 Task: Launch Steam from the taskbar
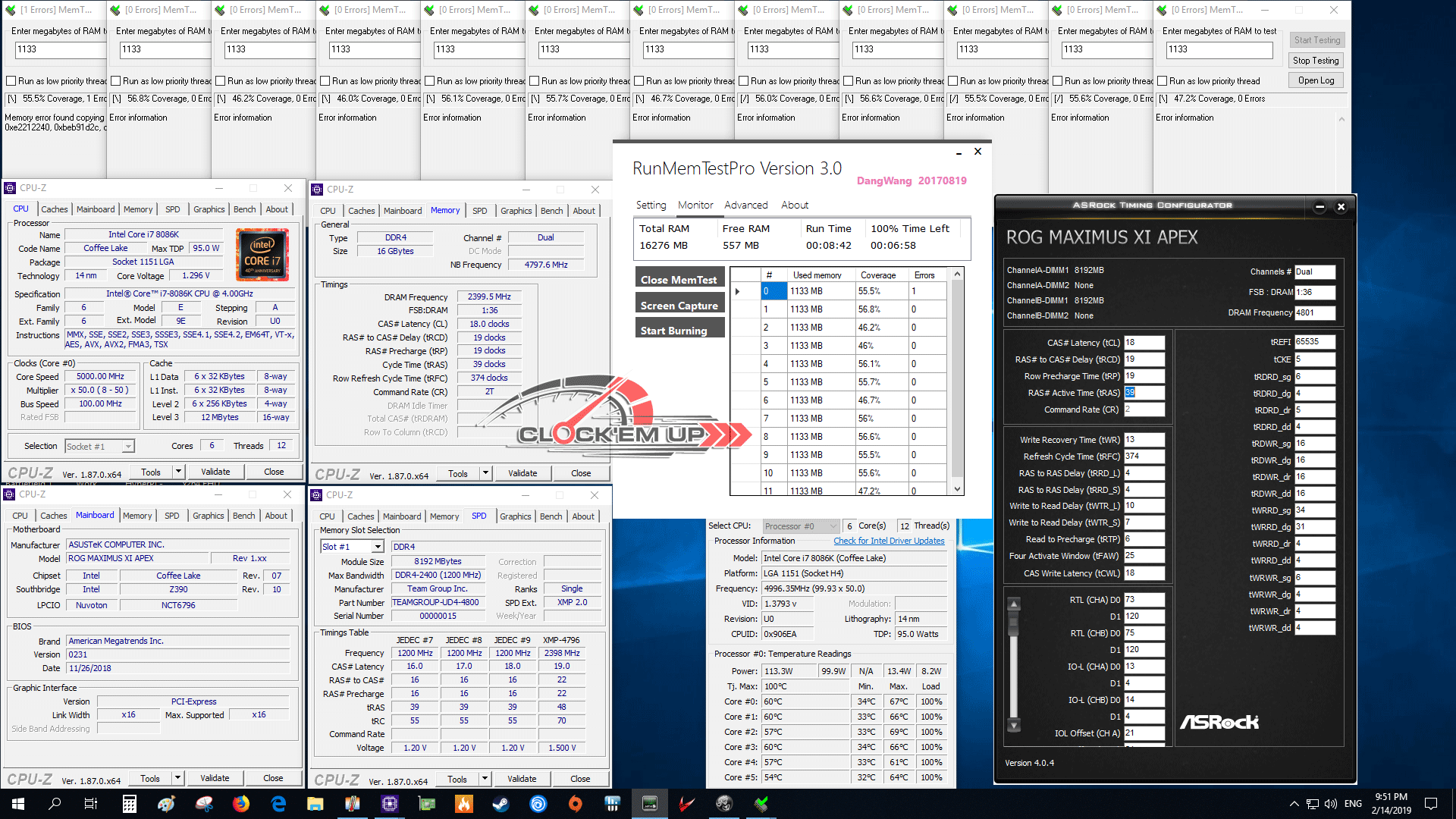click(500, 804)
